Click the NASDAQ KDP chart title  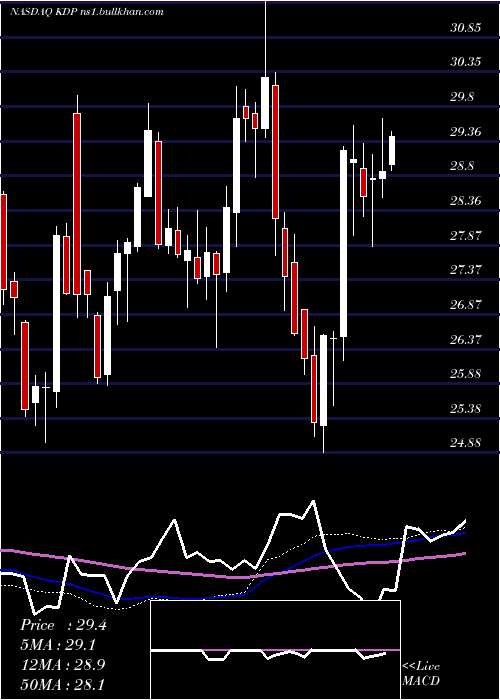tap(86, 12)
